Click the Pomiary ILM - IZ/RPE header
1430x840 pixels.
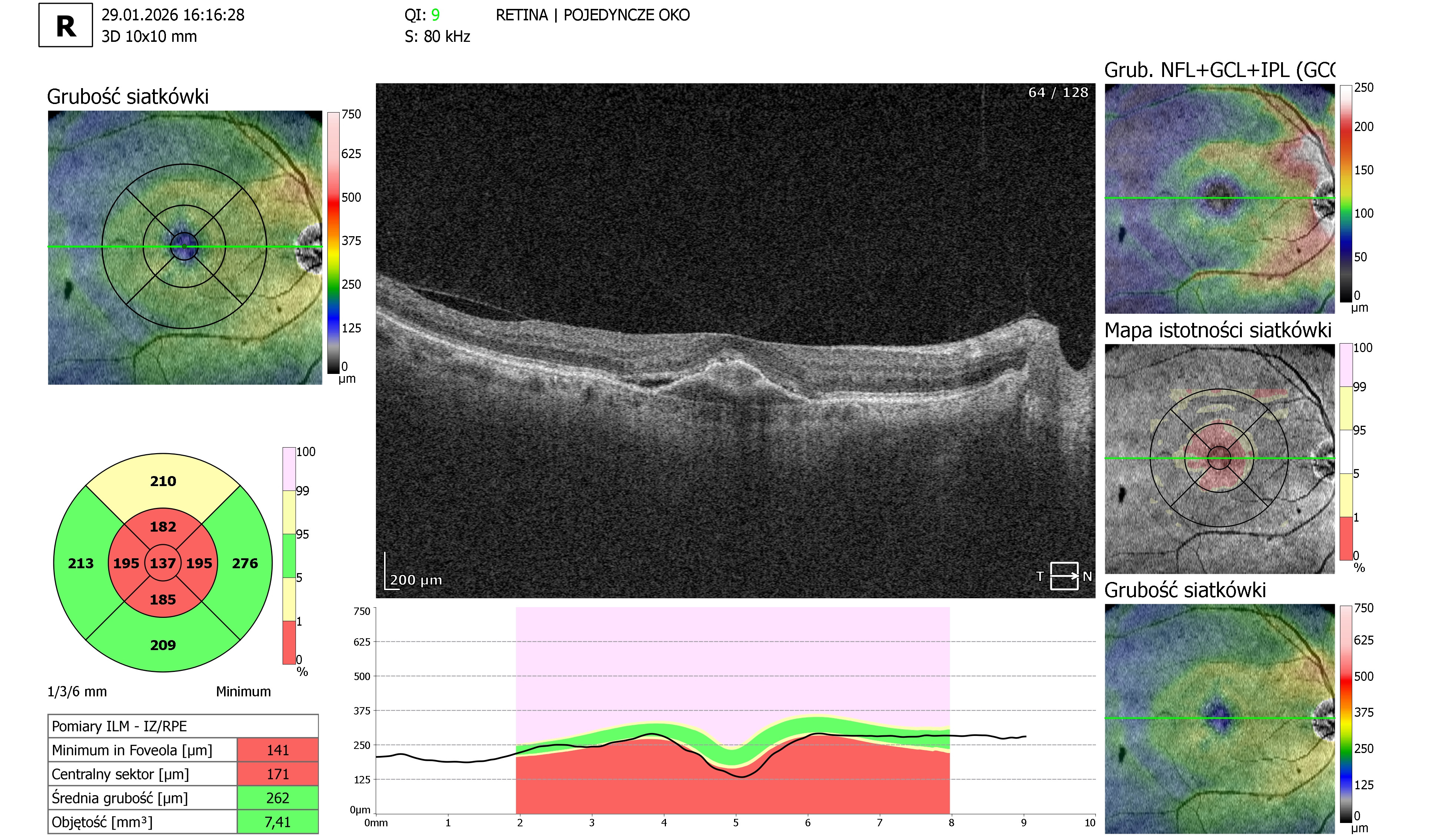[183, 726]
